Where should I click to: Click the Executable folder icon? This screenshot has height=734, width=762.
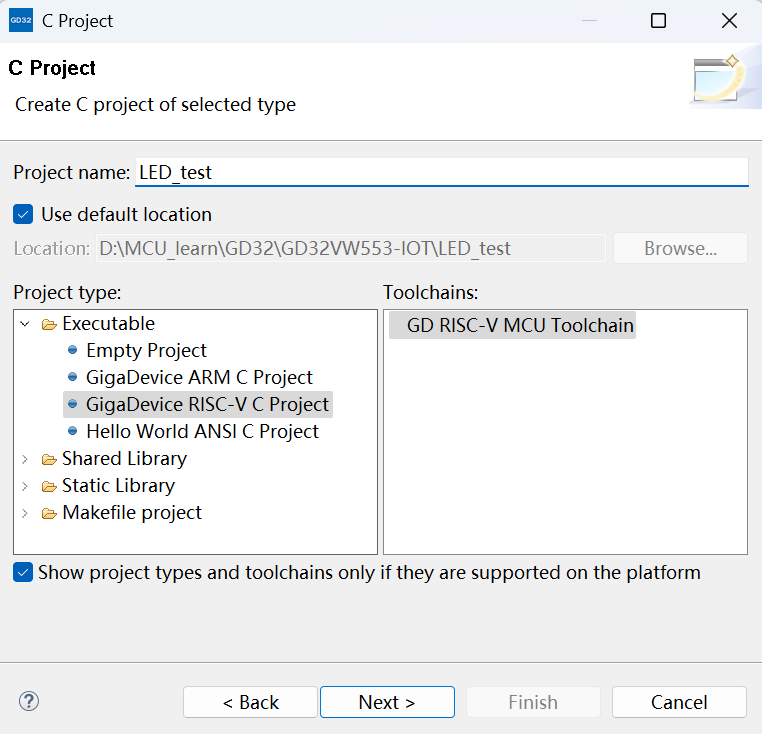[49, 324]
